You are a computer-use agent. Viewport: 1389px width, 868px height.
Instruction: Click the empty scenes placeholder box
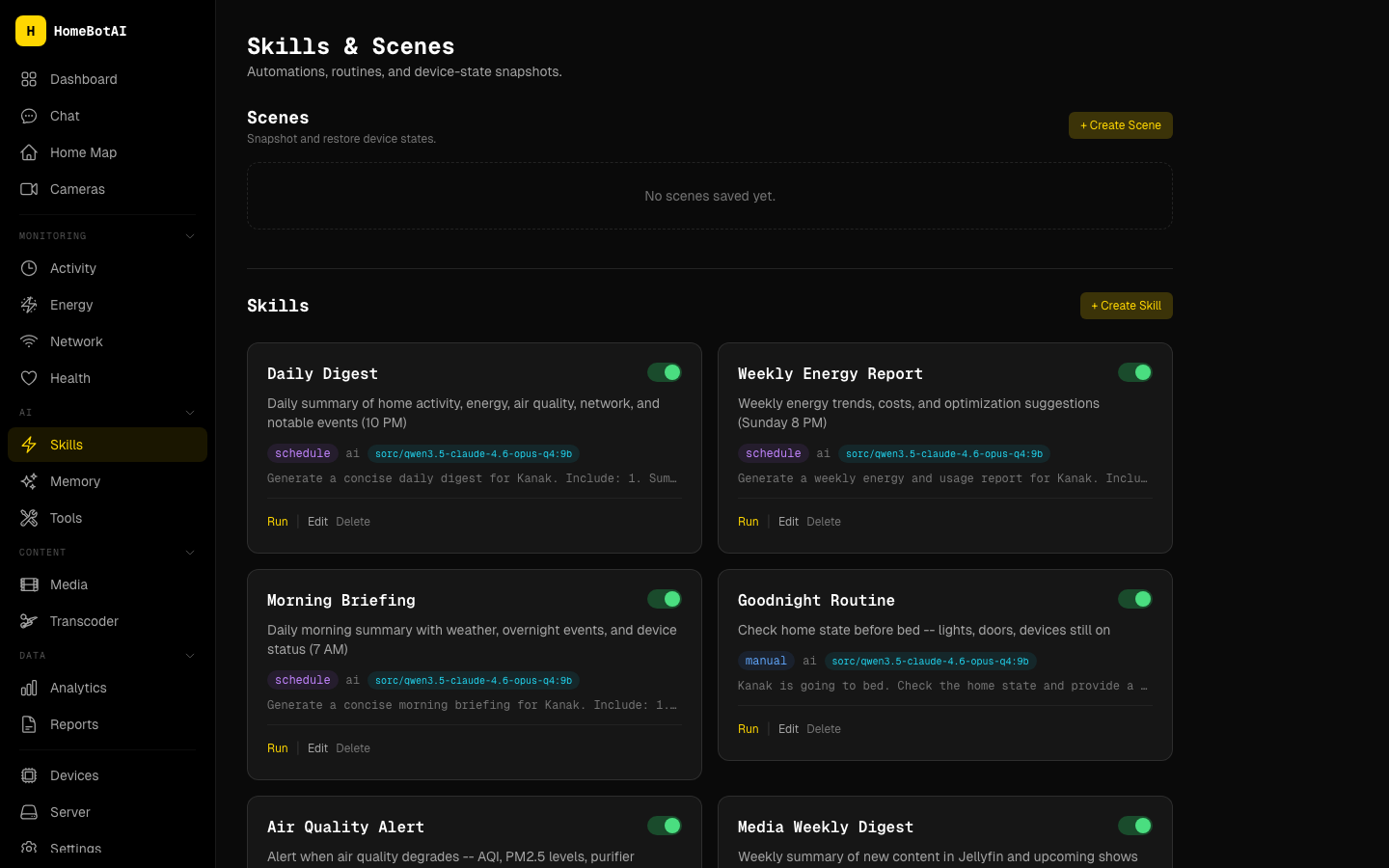[x=709, y=196]
